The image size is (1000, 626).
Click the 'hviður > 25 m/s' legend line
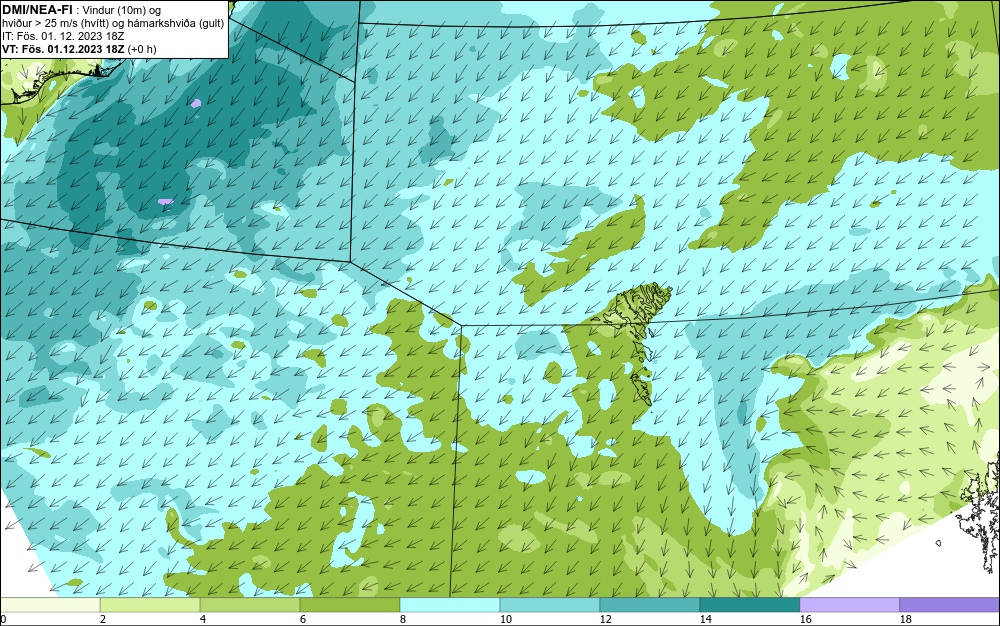click(113, 24)
